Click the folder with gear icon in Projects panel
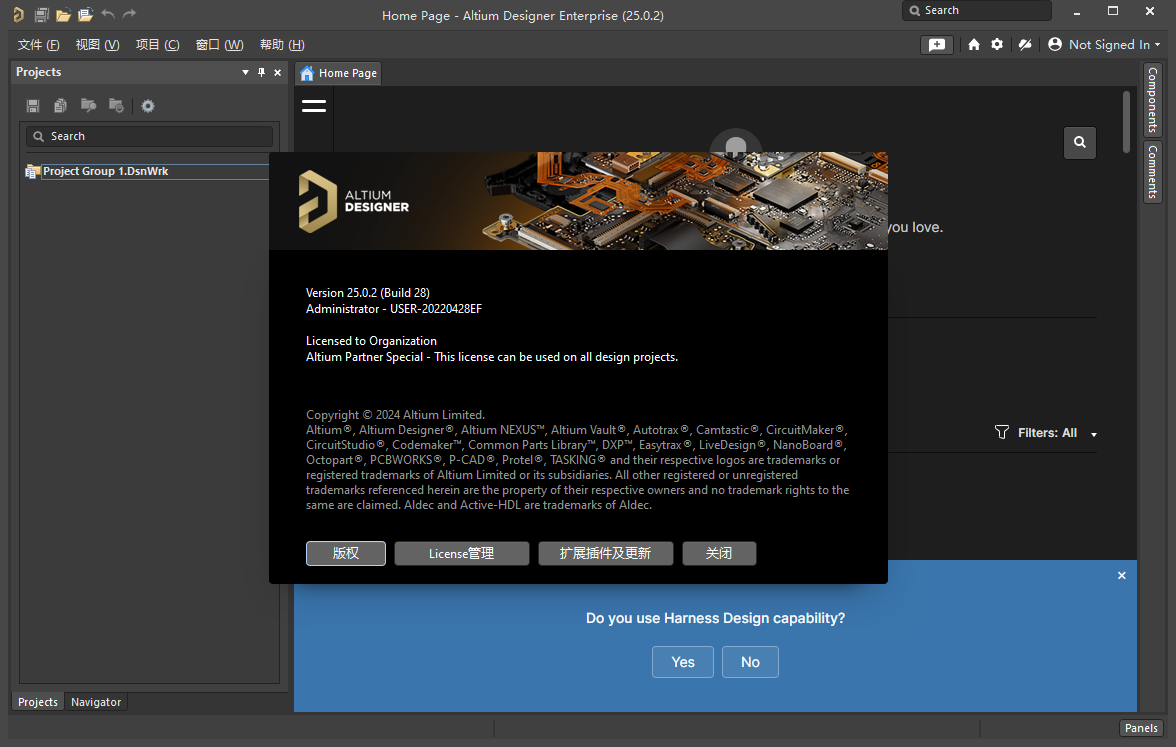Viewport: 1176px width, 747px height. [x=116, y=106]
